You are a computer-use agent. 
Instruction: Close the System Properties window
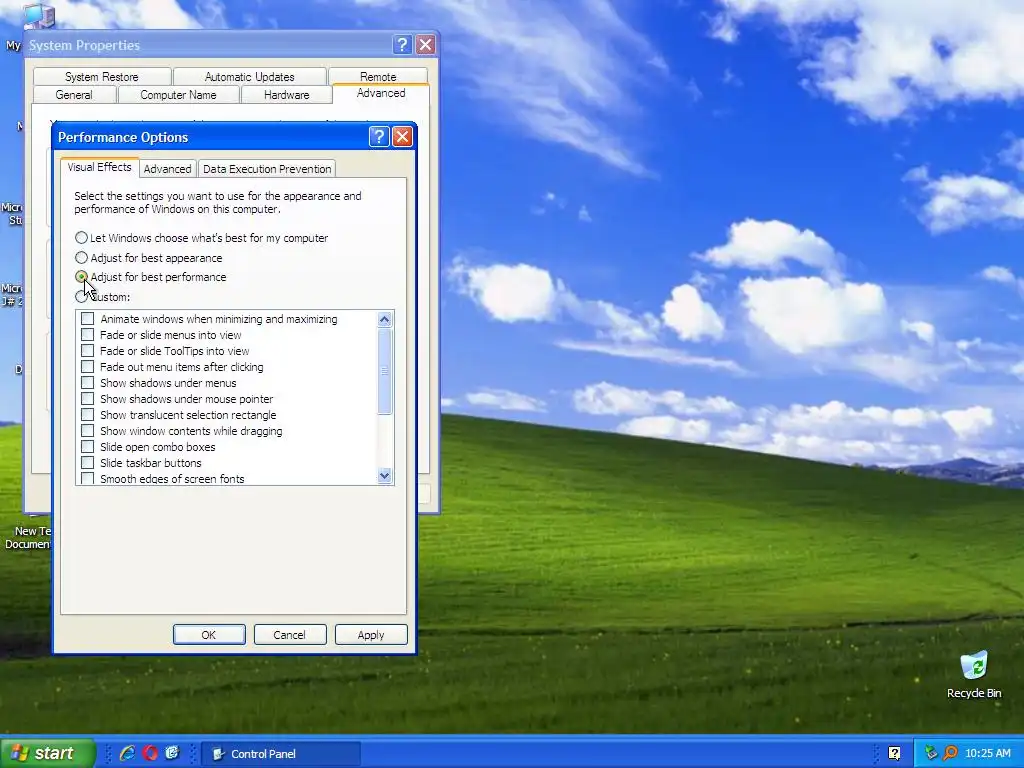pyautogui.click(x=426, y=44)
